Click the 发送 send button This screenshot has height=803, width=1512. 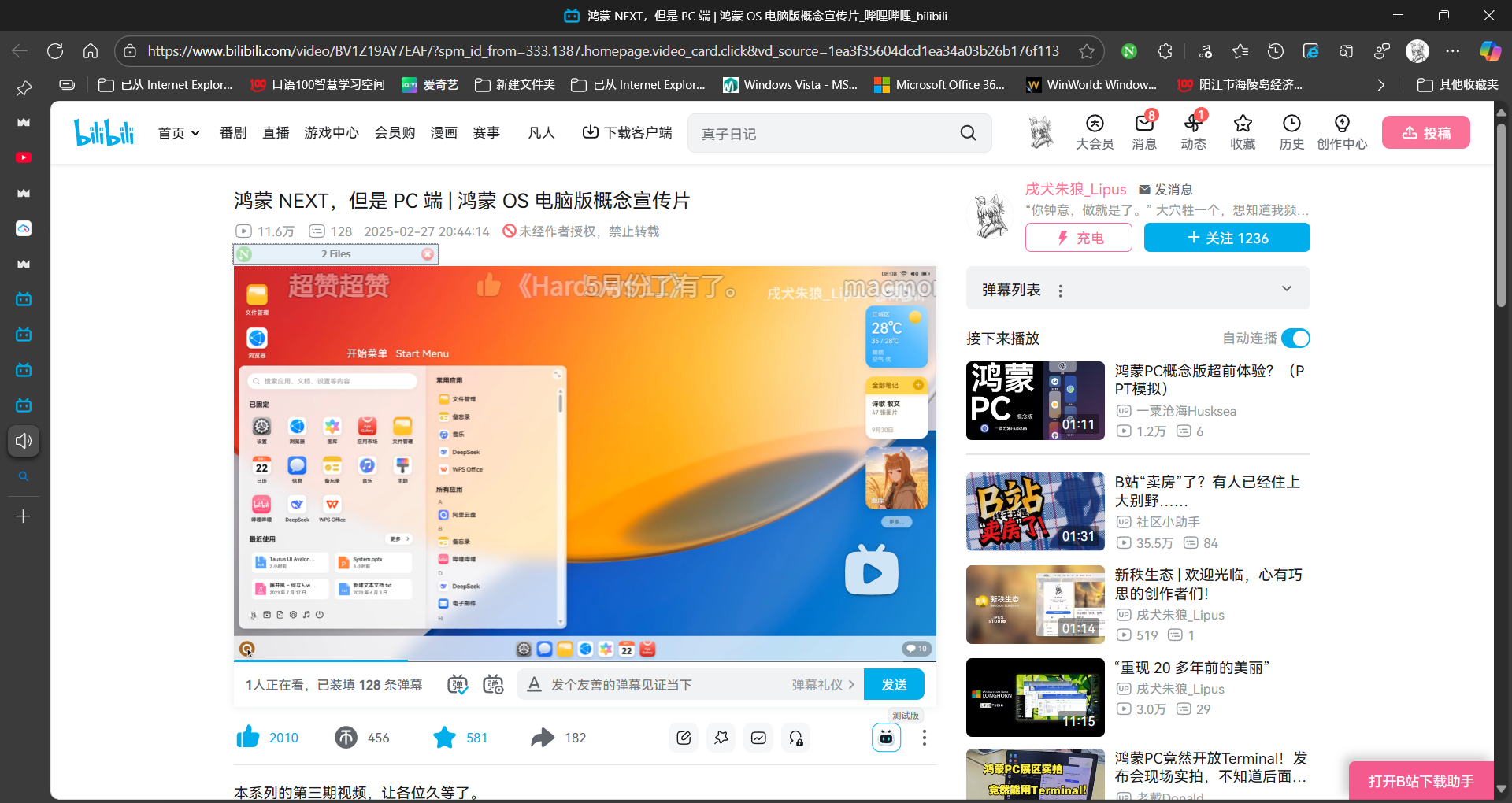tap(894, 684)
